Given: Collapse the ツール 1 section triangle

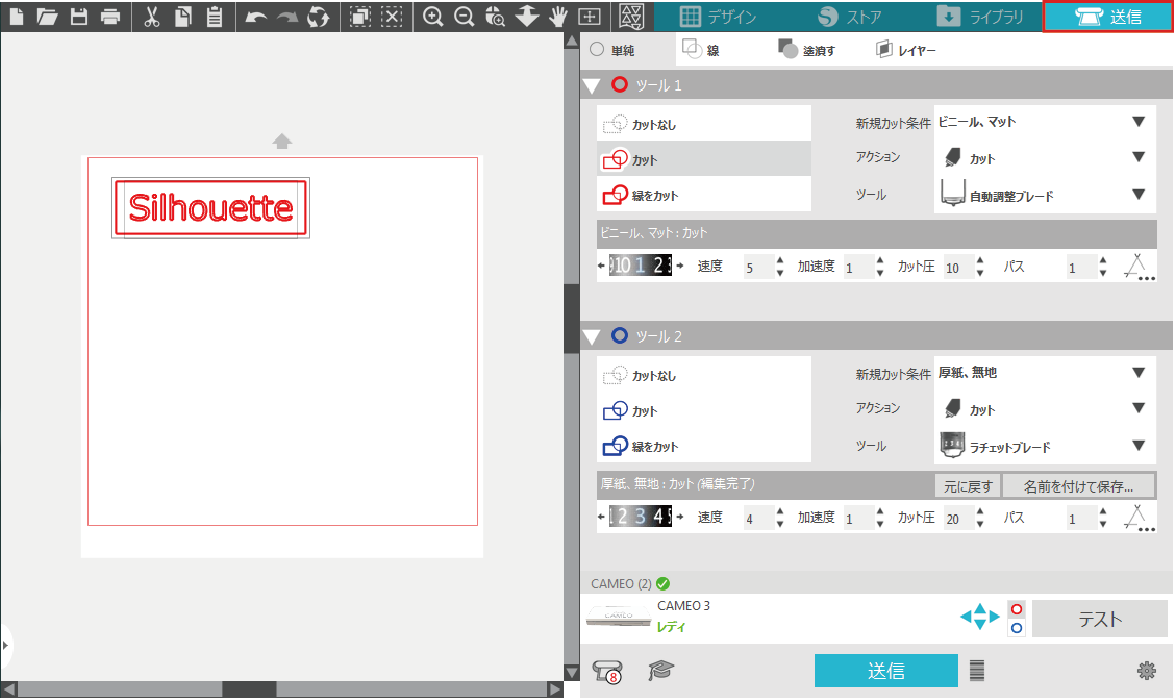Looking at the screenshot, I should click(592, 86).
